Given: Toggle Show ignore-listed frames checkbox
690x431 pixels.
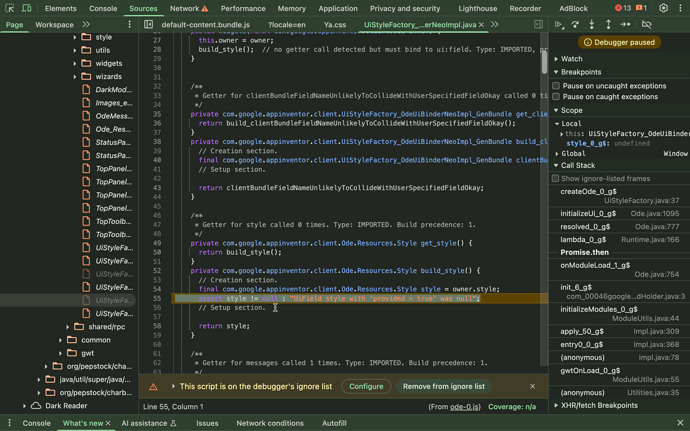Looking at the screenshot, I should click(x=555, y=178).
